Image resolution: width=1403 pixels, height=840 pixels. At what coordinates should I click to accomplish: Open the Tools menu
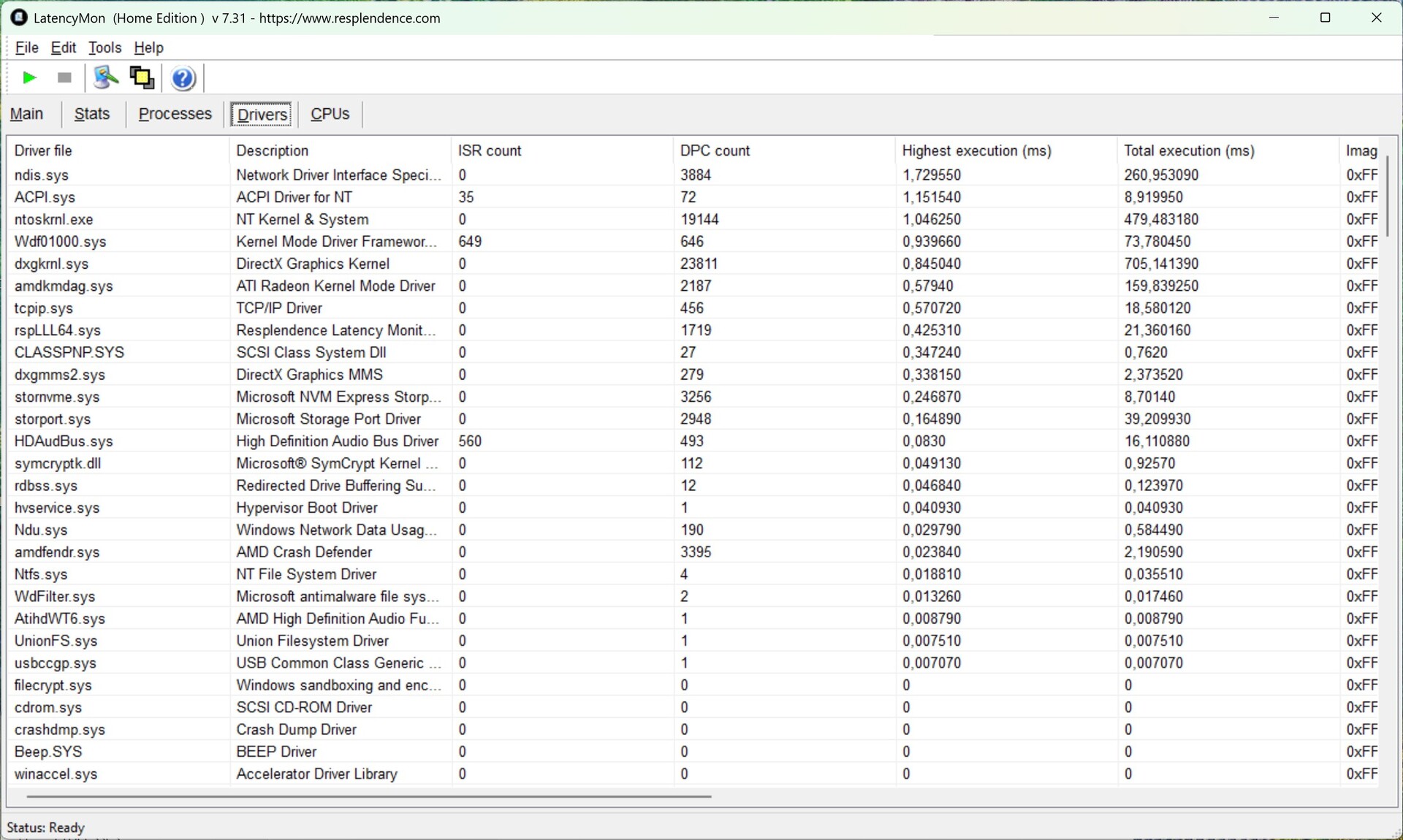pos(104,47)
